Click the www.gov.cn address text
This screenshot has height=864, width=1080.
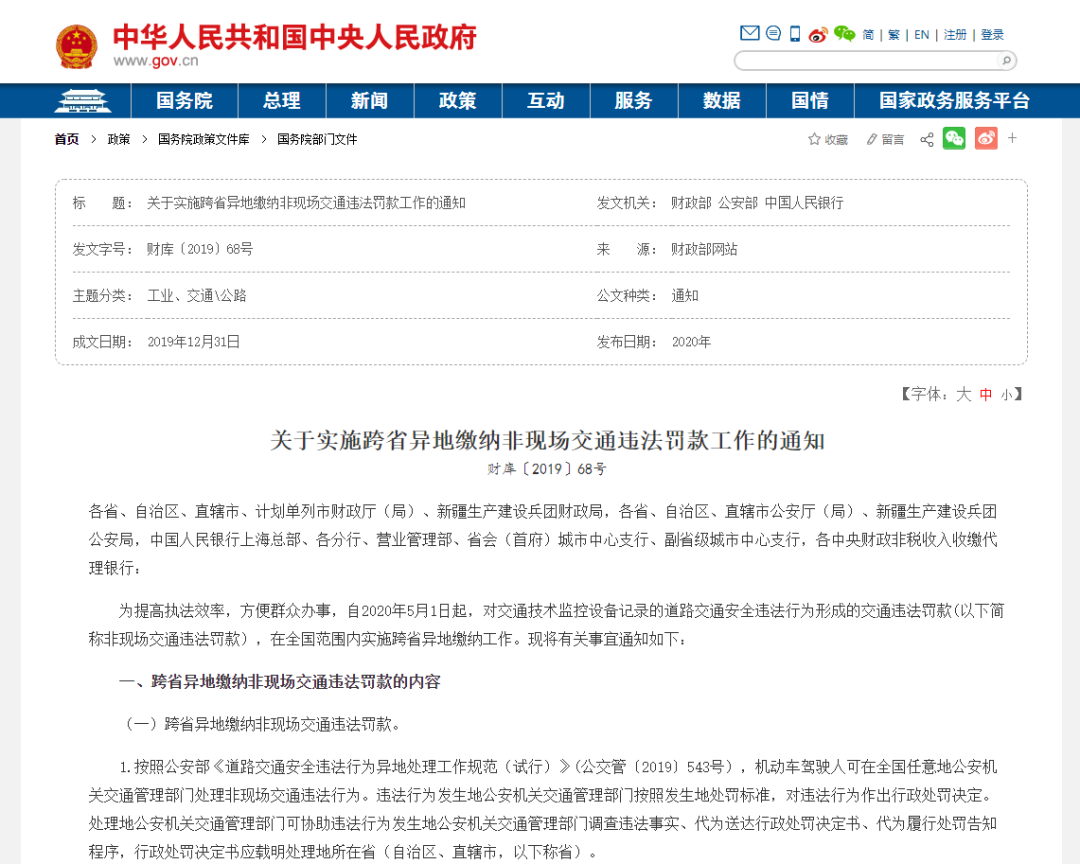pyautogui.click(x=156, y=61)
